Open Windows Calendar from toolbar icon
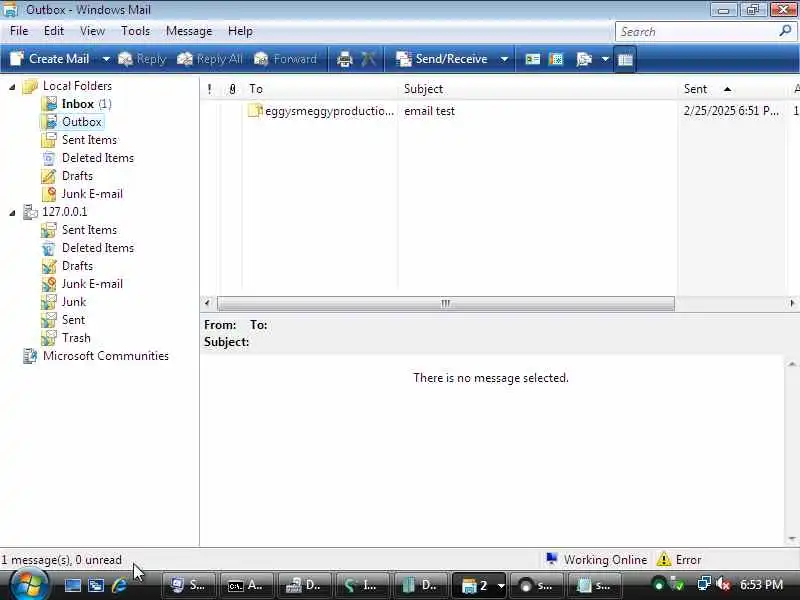Image resolution: width=800 pixels, height=600 pixels. point(556,59)
